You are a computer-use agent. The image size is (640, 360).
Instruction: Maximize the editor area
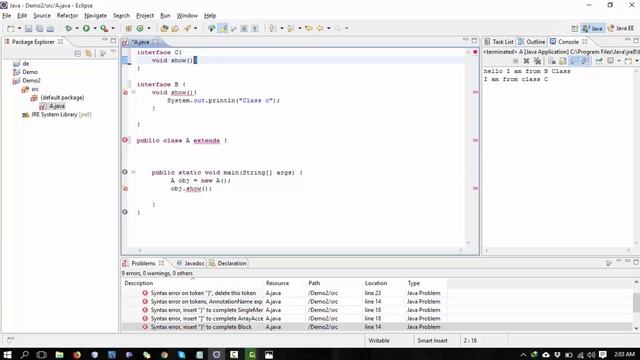point(474,41)
